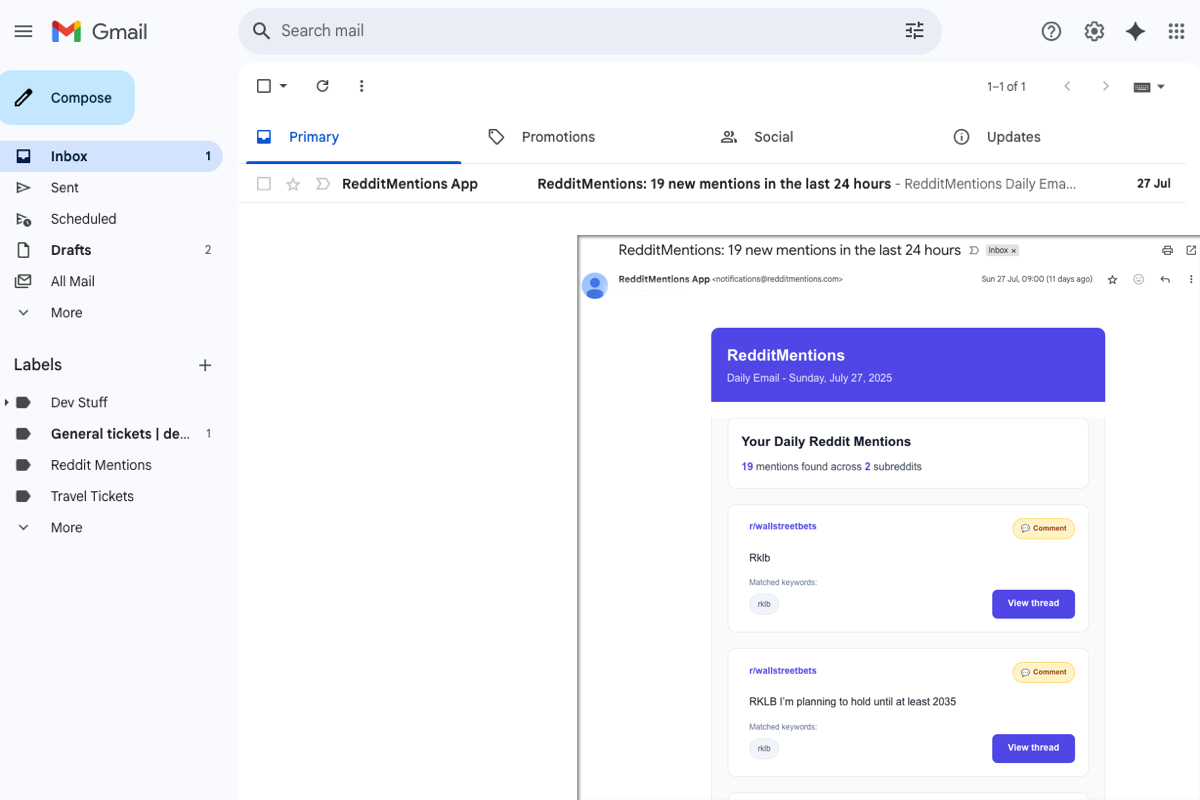Viewport: 1200px width, 800px height.
Task: Add emoji reaction to email
Action: (x=1138, y=280)
